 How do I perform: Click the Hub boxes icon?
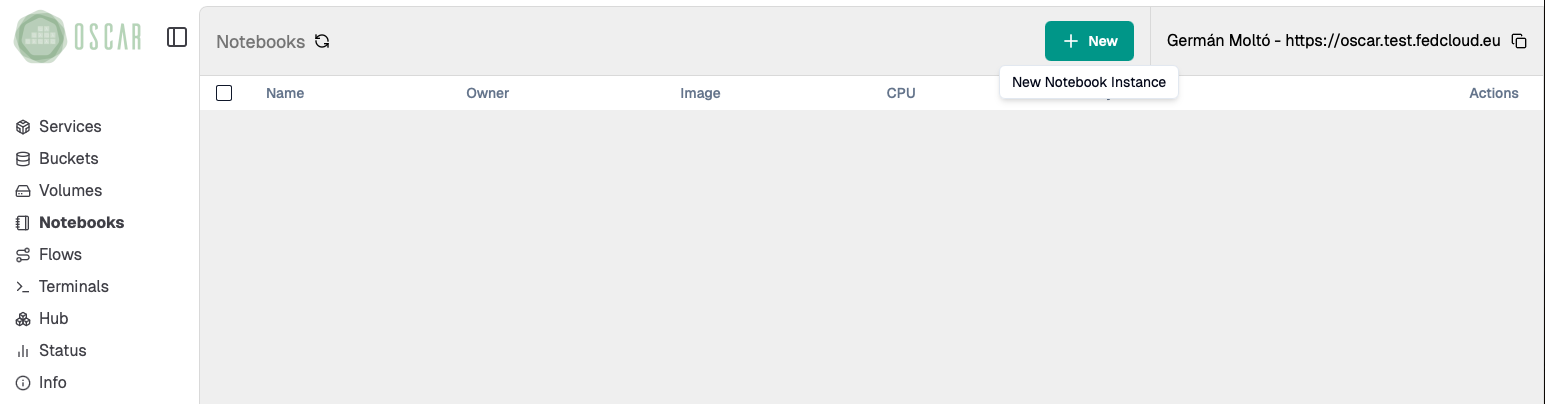pyautogui.click(x=23, y=319)
